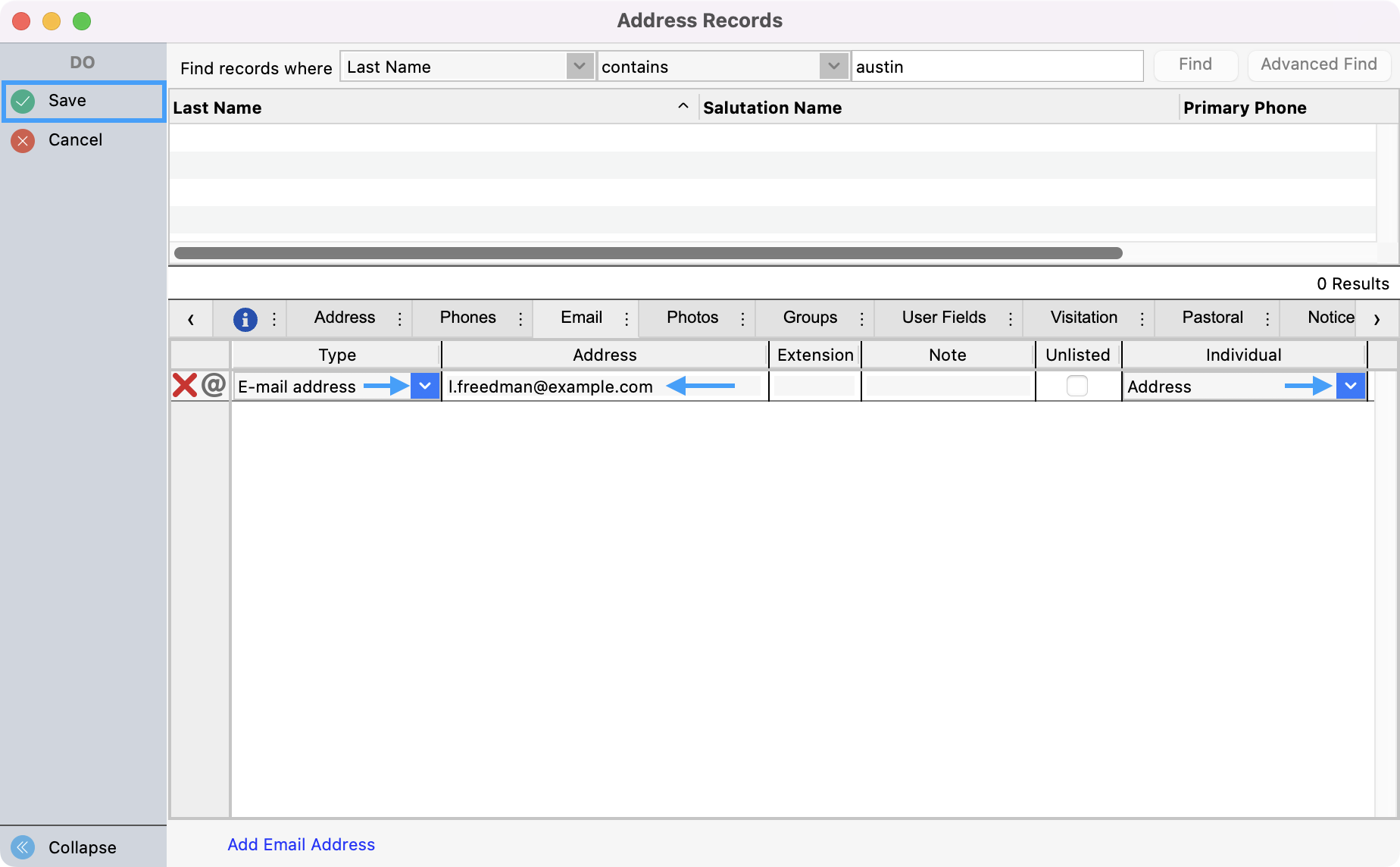Open the blue info tab icon
The image size is (1400, 867).
pyautogui.click(x=245, y=319)
